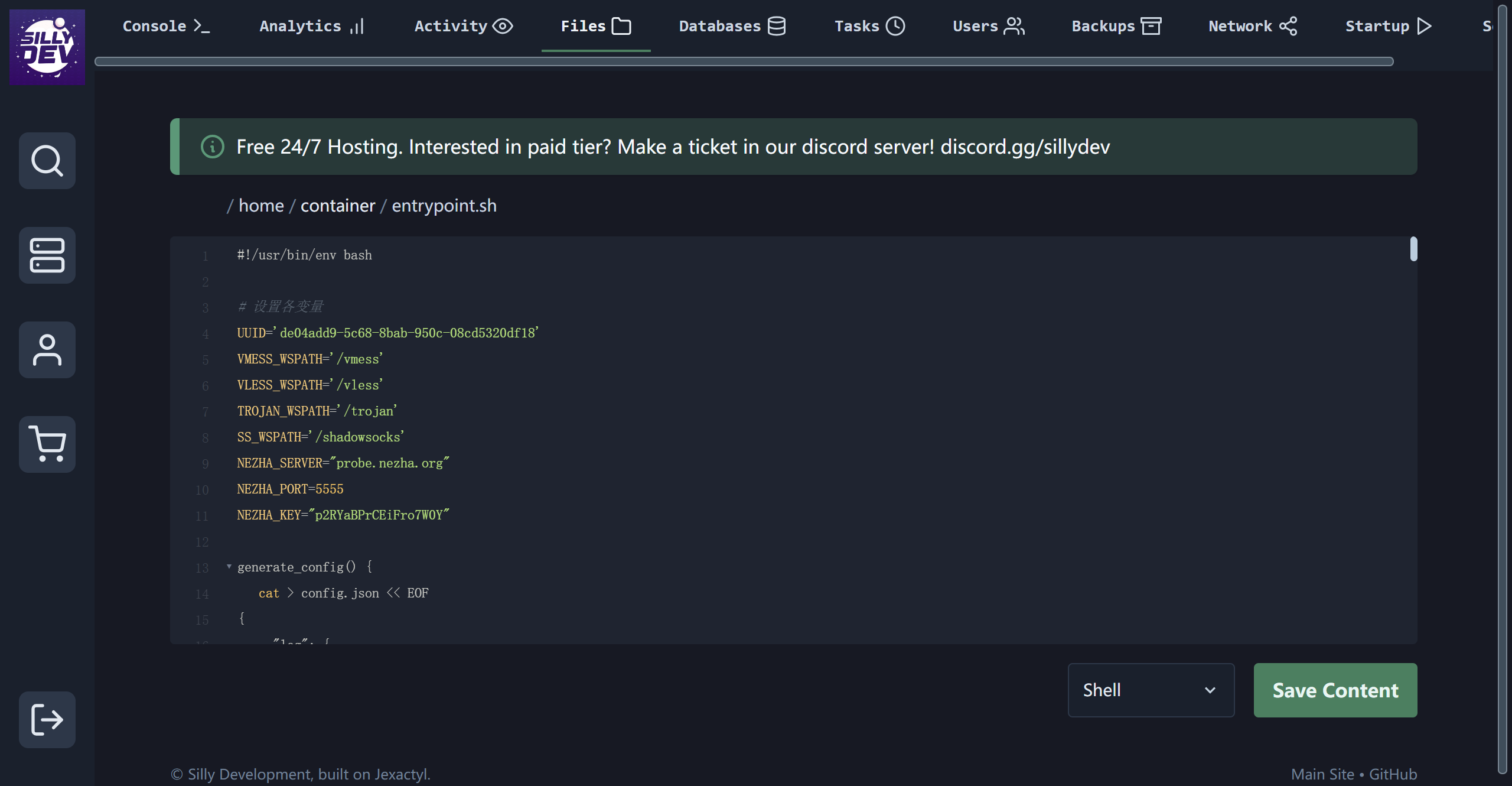
Task: Click the info icon in hosting banner
Action: (213, 147)
